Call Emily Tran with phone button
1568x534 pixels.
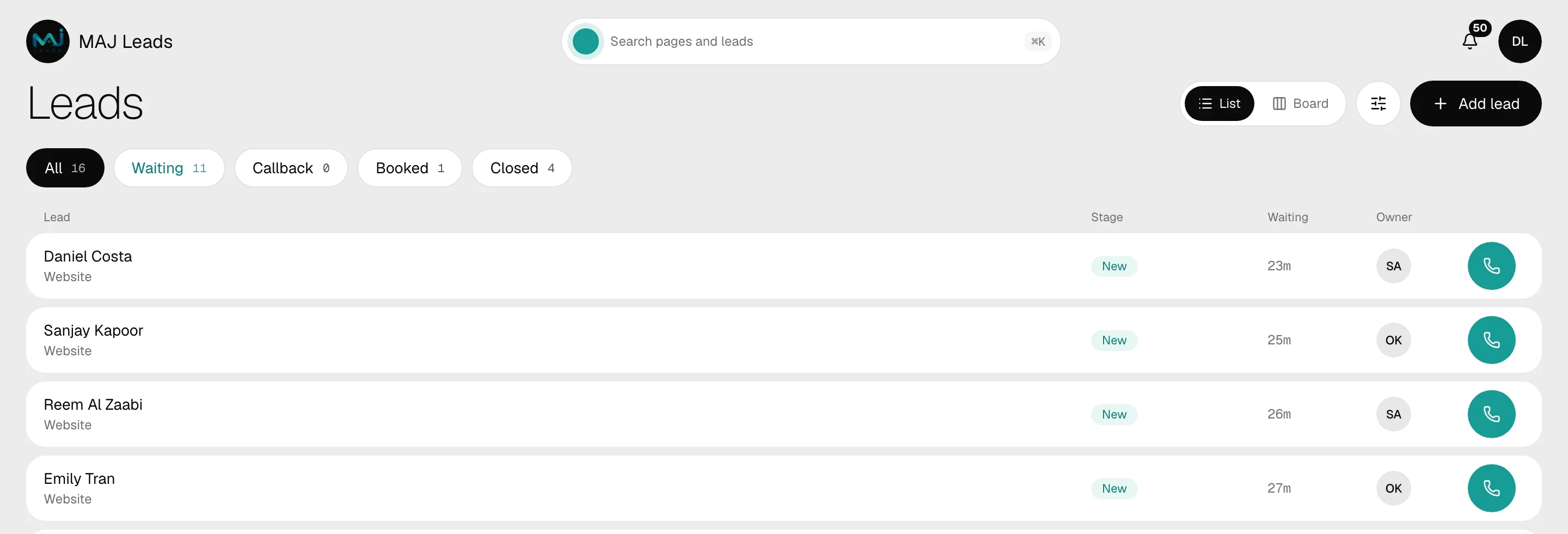tap(1491, 488)
